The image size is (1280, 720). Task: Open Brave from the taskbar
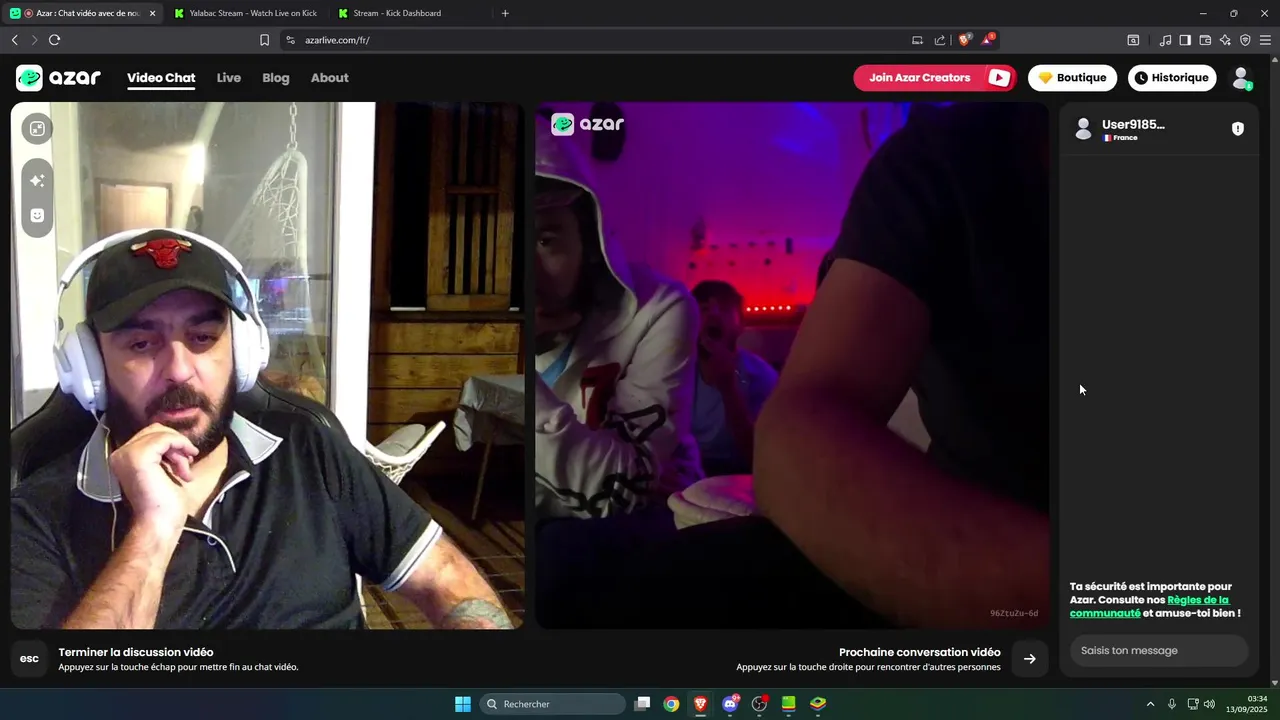tap(700, 704)
